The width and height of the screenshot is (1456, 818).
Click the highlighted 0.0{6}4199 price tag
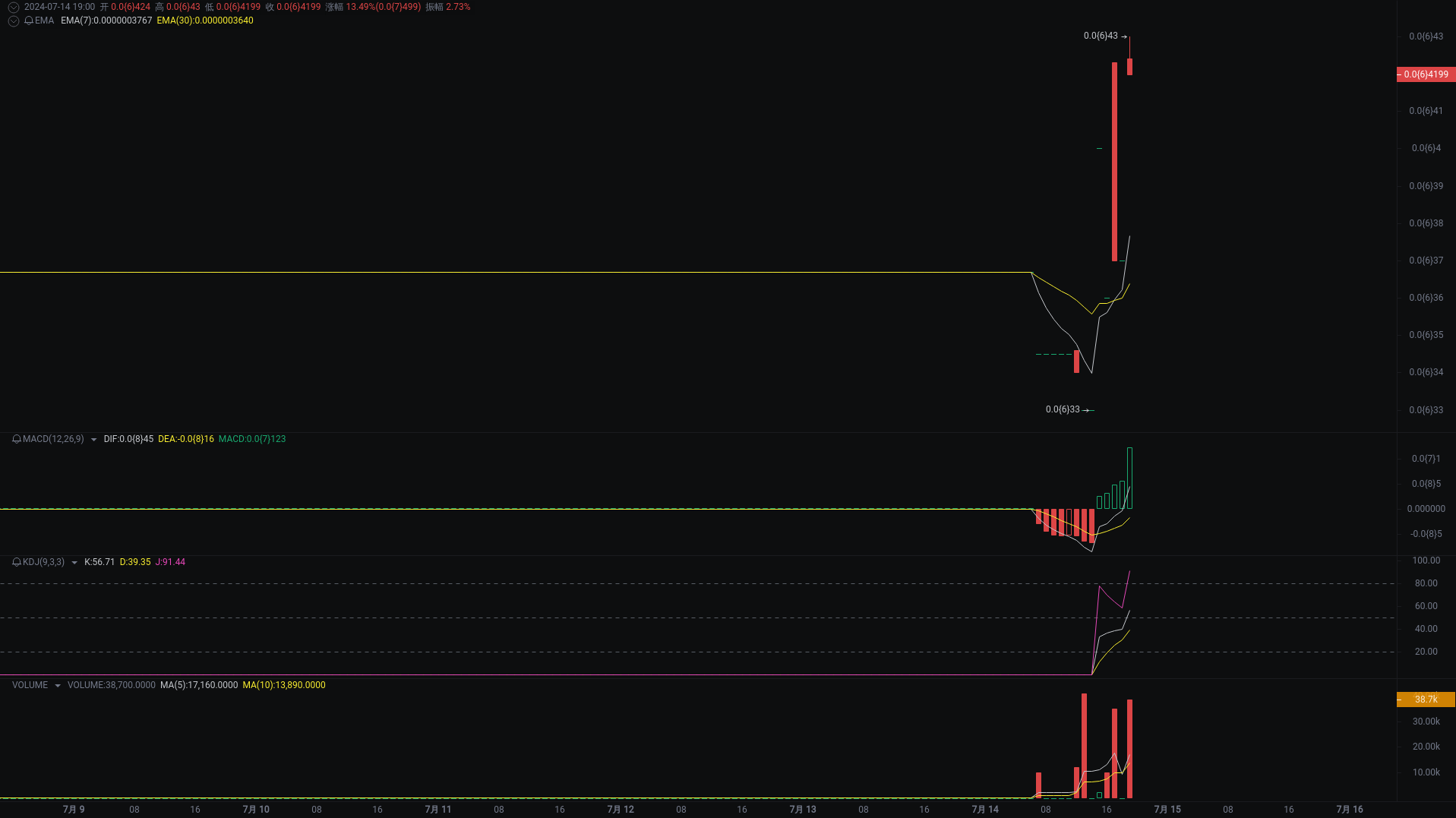(1425, 74)
